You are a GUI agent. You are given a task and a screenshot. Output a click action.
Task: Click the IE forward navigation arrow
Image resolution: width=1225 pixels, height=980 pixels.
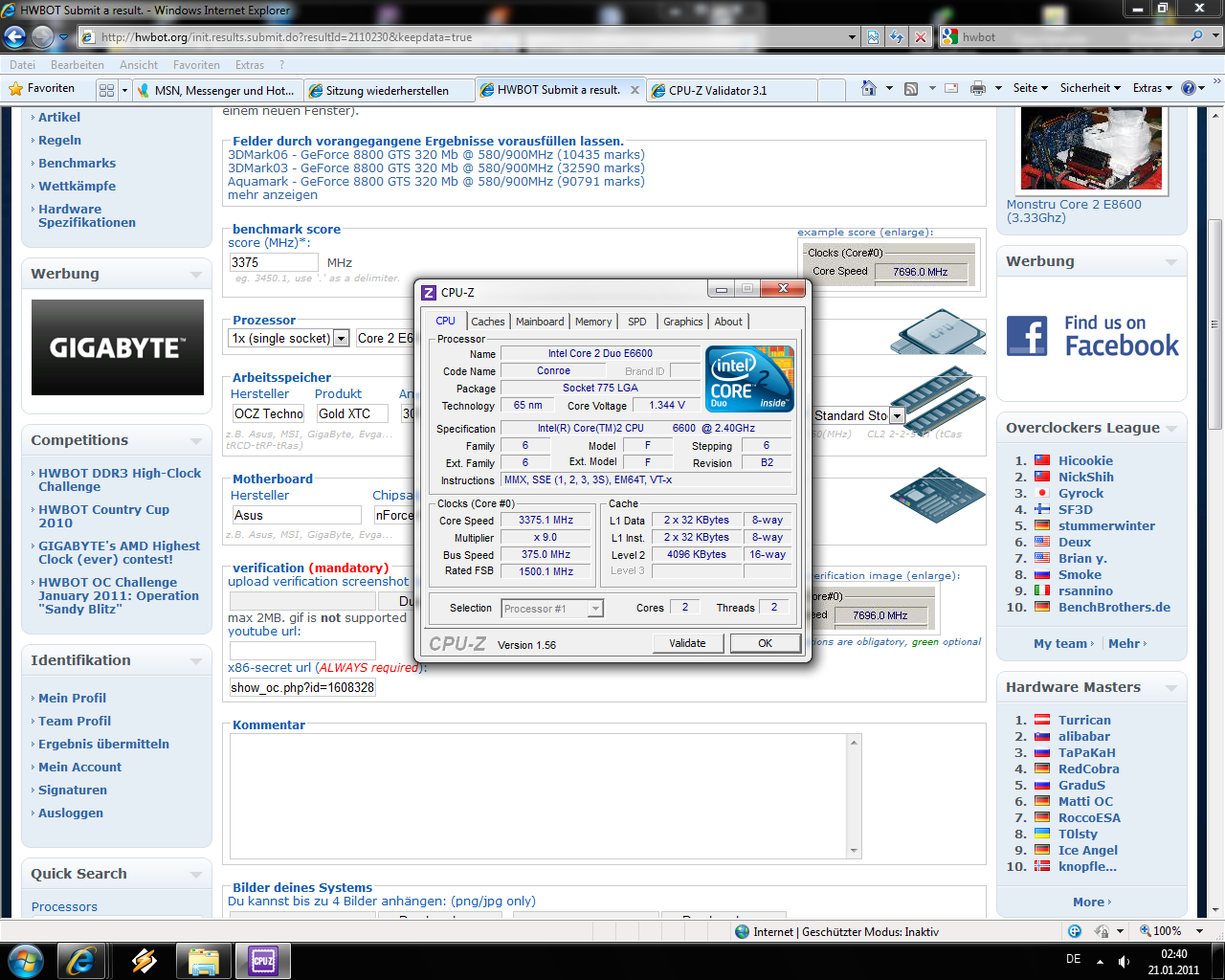tap(43, 37)
